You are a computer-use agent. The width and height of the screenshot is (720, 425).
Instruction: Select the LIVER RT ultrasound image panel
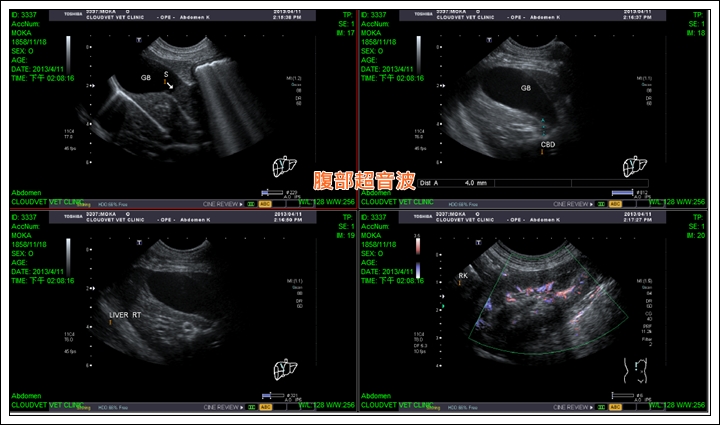tap(180, 312)
